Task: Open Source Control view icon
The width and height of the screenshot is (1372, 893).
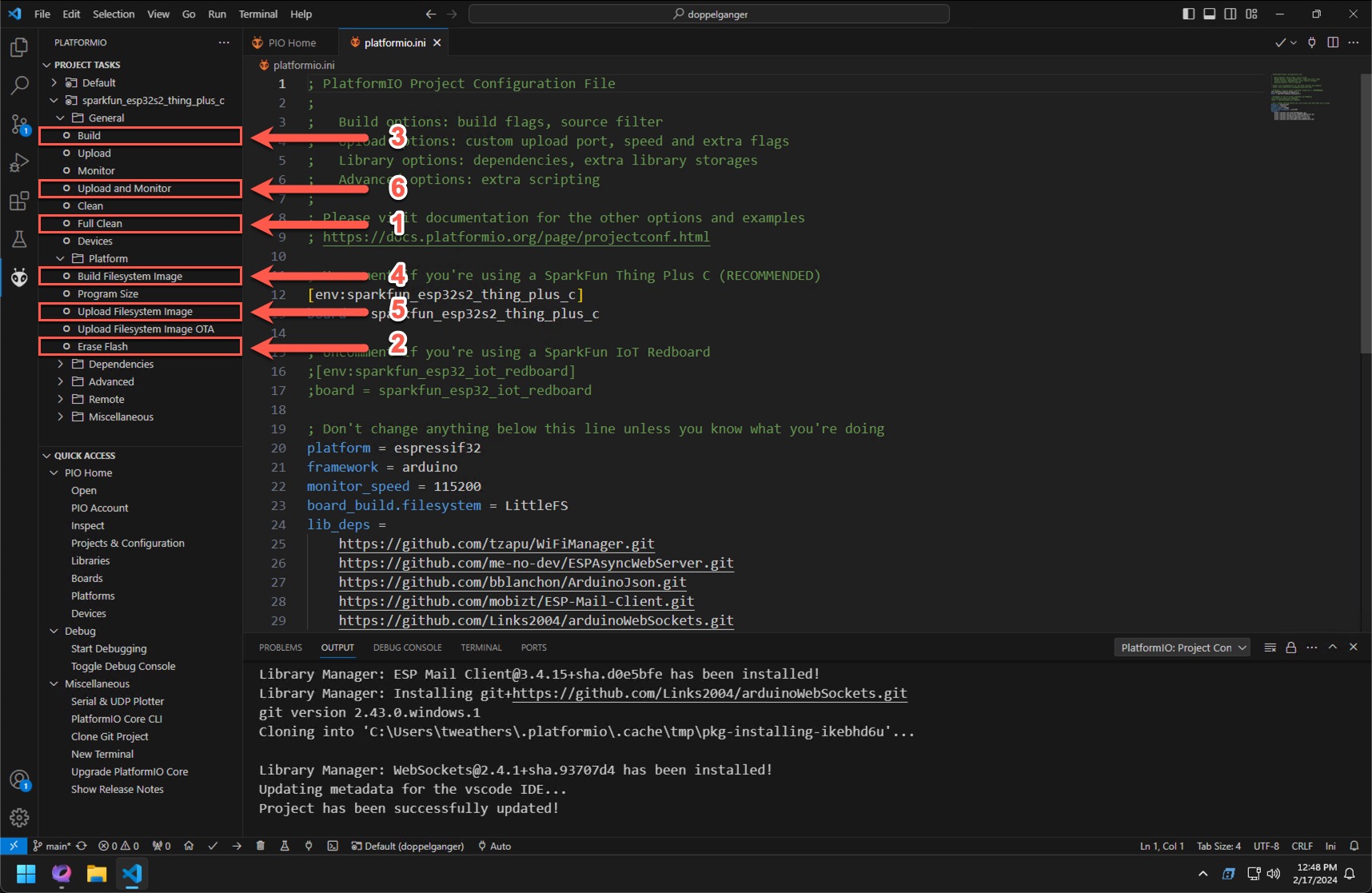Action: tap(19, 124)
